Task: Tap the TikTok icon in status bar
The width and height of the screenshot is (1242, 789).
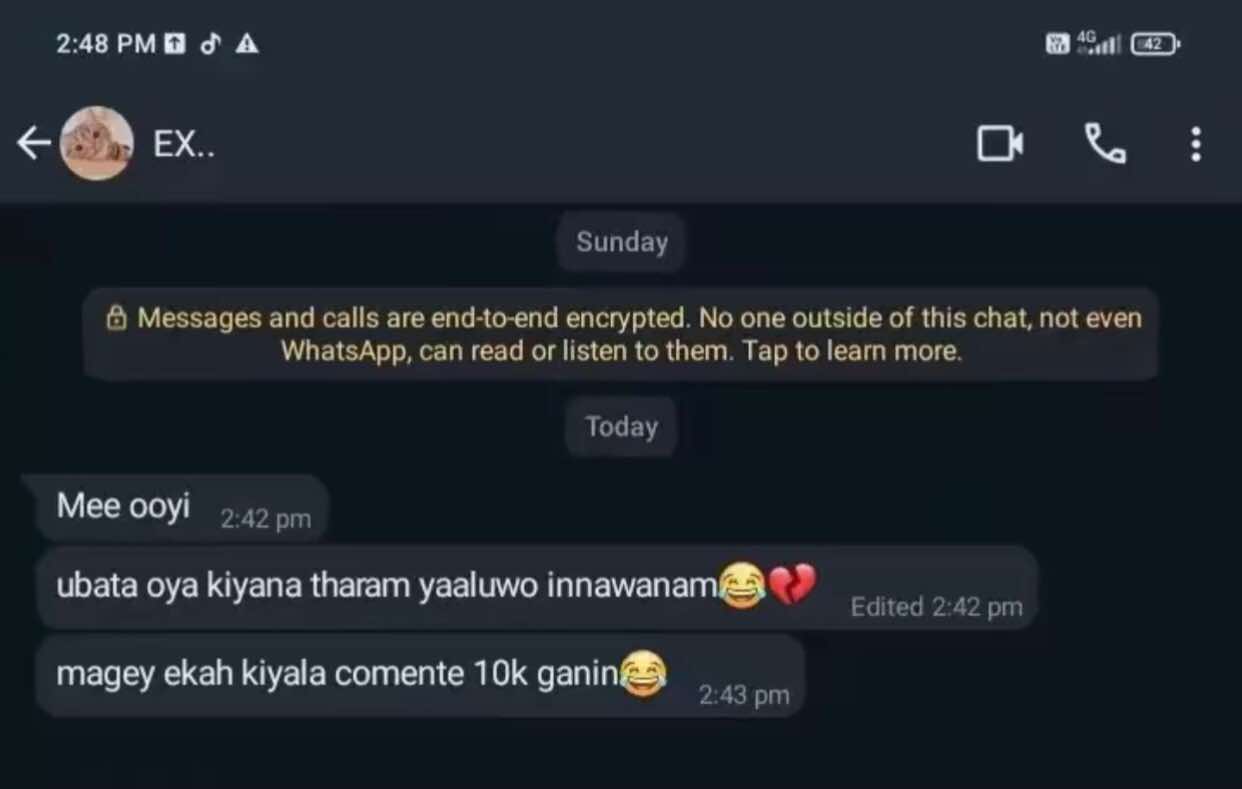Action: pos(209,44)
